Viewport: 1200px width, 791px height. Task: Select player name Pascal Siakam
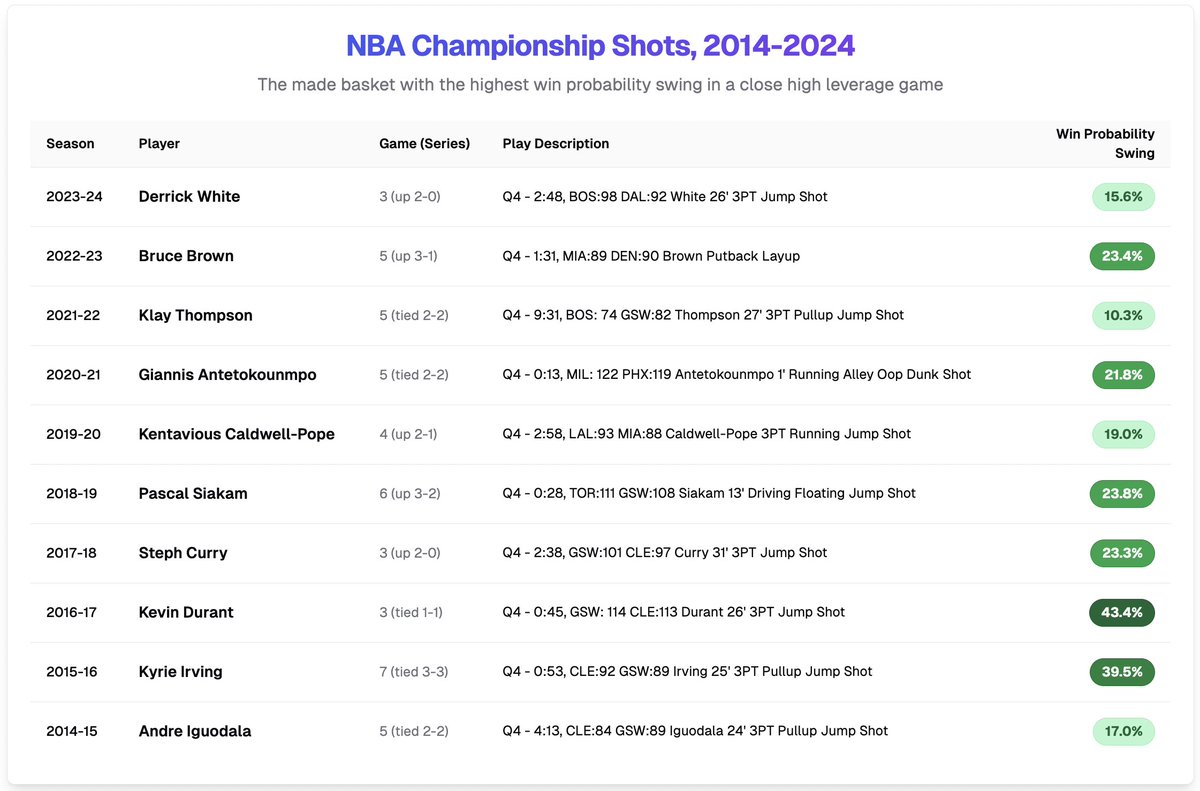pos(193,493)
